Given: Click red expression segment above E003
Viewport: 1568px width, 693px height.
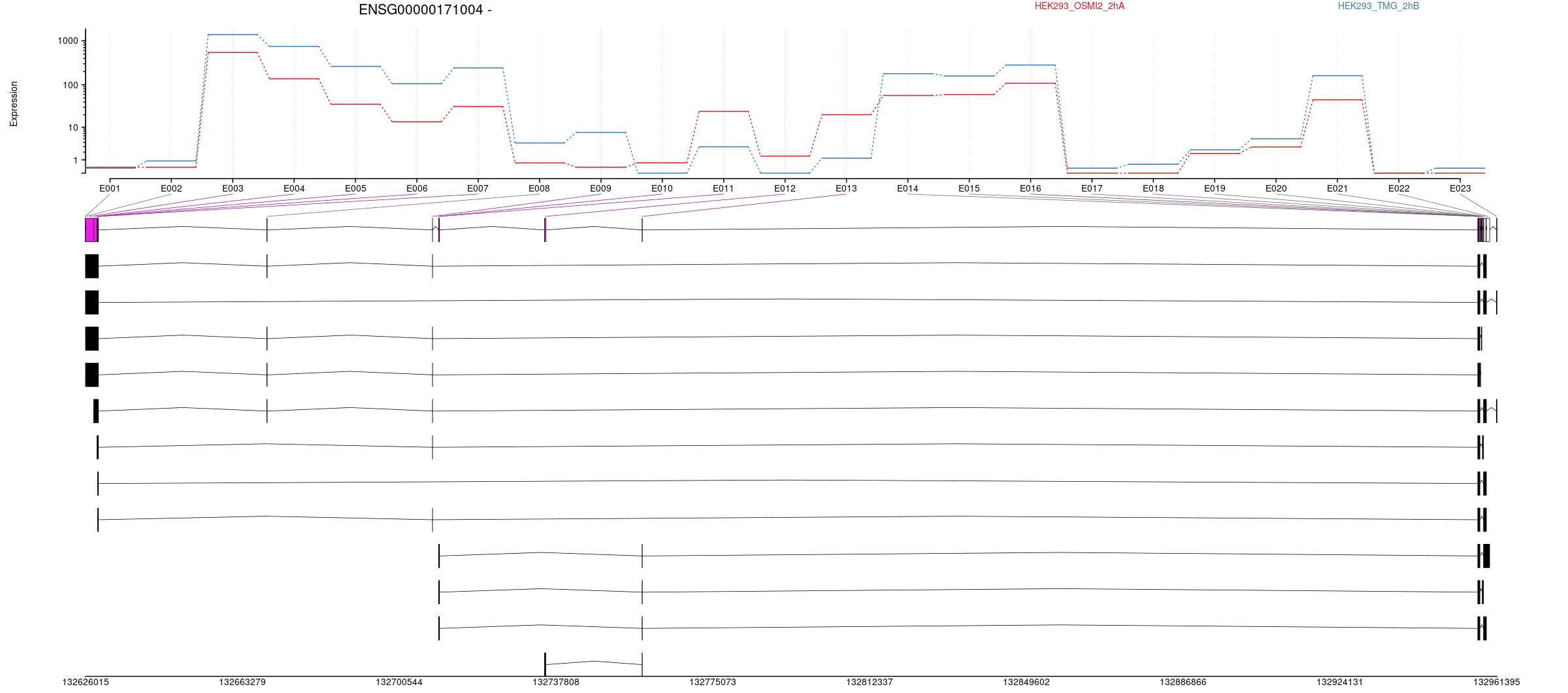Looking at the screenshot, I should (x=233, y=52).
